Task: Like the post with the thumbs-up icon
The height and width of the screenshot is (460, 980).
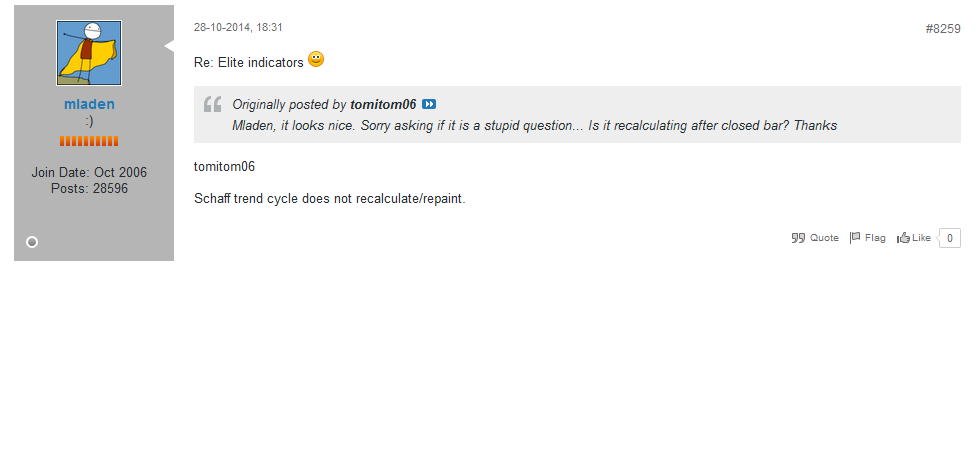Action: point(903,238)
